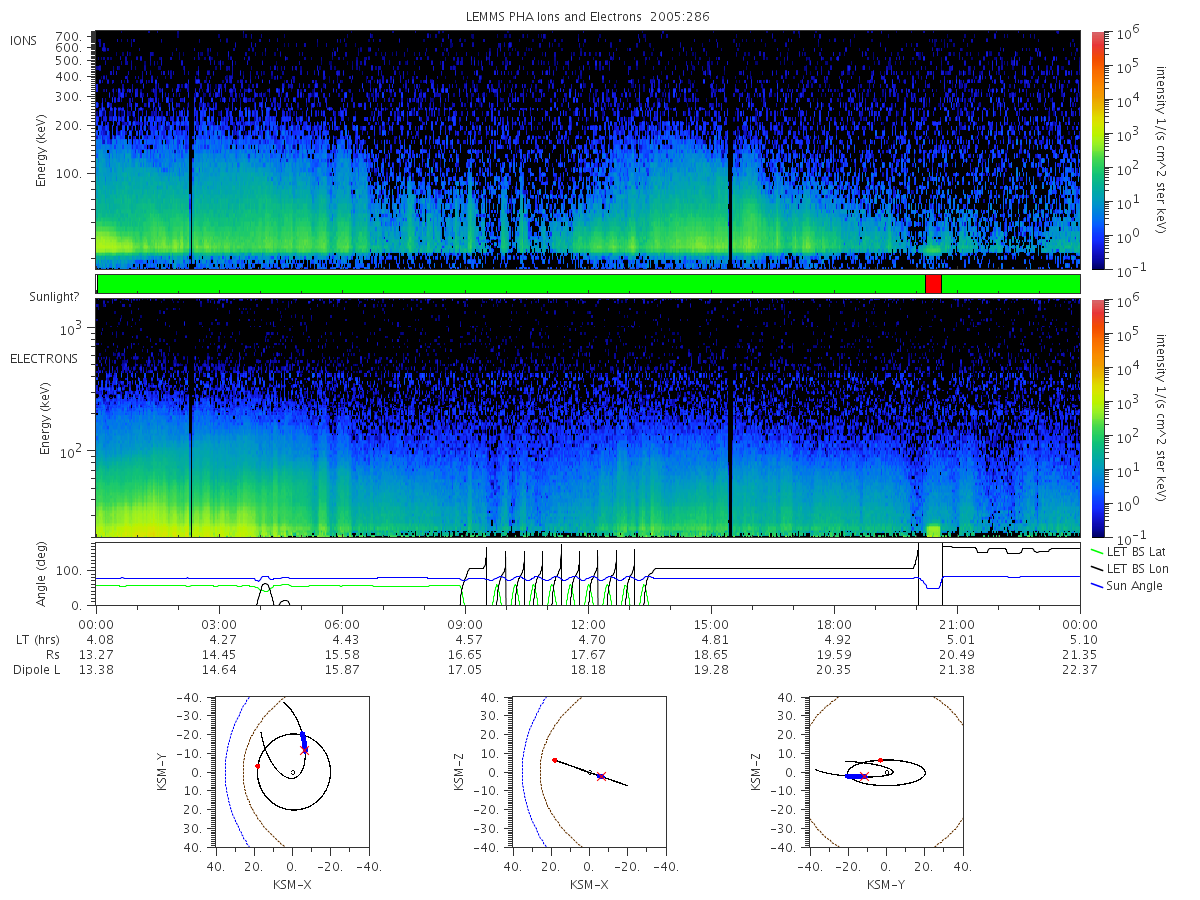Click the ions intensity color scale bar
The height and width of the screenshot is (900, 1200).
tap(1097, 150)
